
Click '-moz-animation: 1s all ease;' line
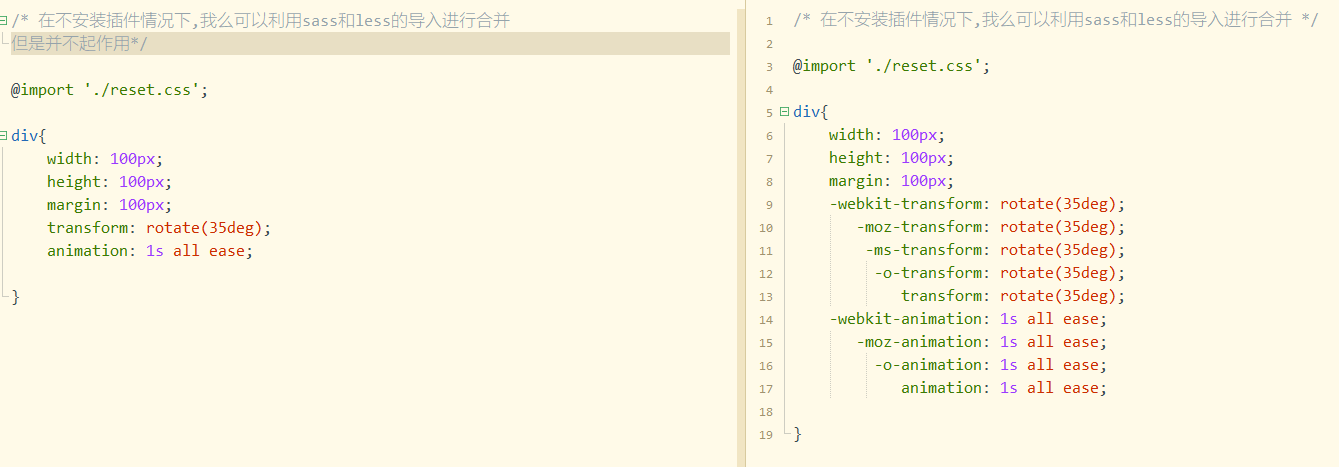(982, 342)
